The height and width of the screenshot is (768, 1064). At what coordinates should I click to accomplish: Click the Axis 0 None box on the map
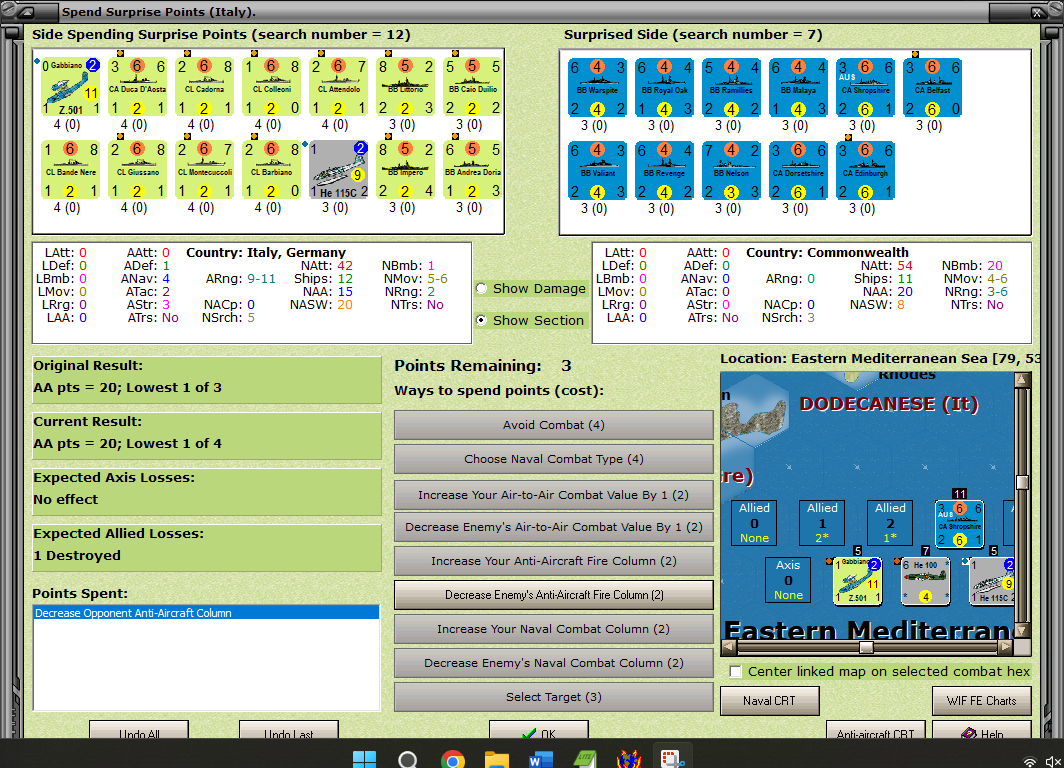788,579
